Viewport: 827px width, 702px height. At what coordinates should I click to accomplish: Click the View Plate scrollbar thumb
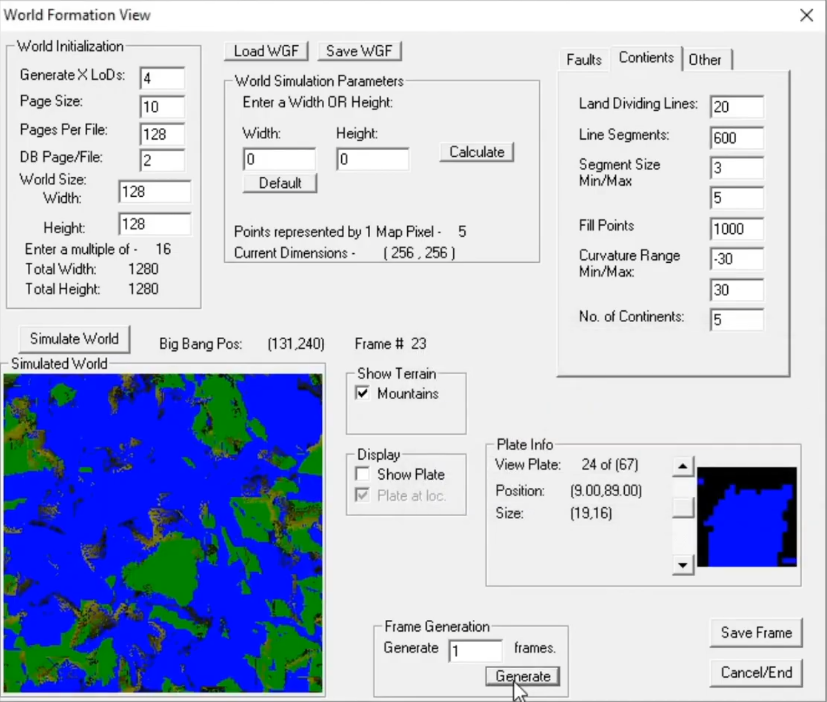683,507
